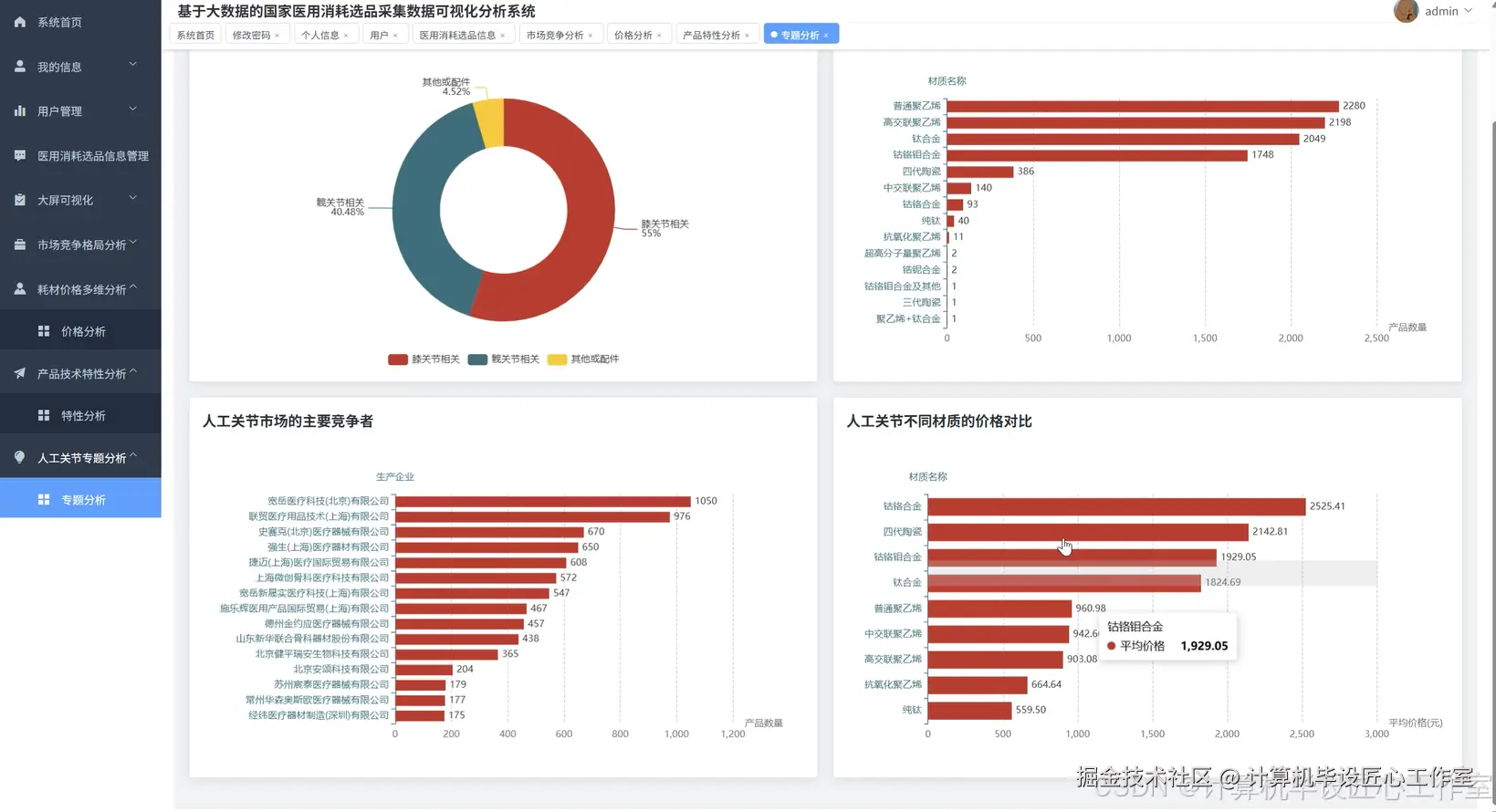
Task: Click the user icon beside 耗材价格多维分析
Action: tap(20, 288)
